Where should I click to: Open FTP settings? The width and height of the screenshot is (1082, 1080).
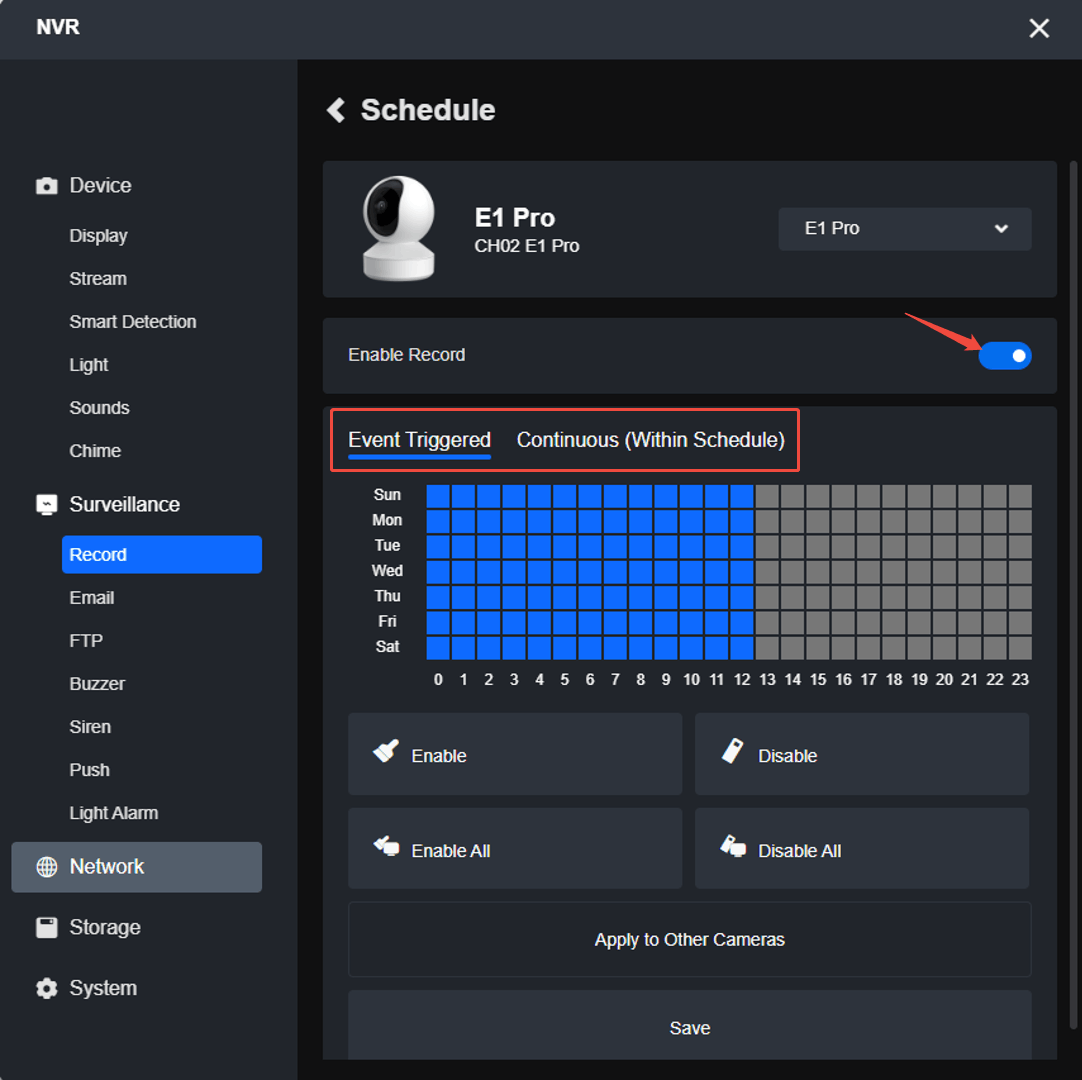[x=86, y=640]
